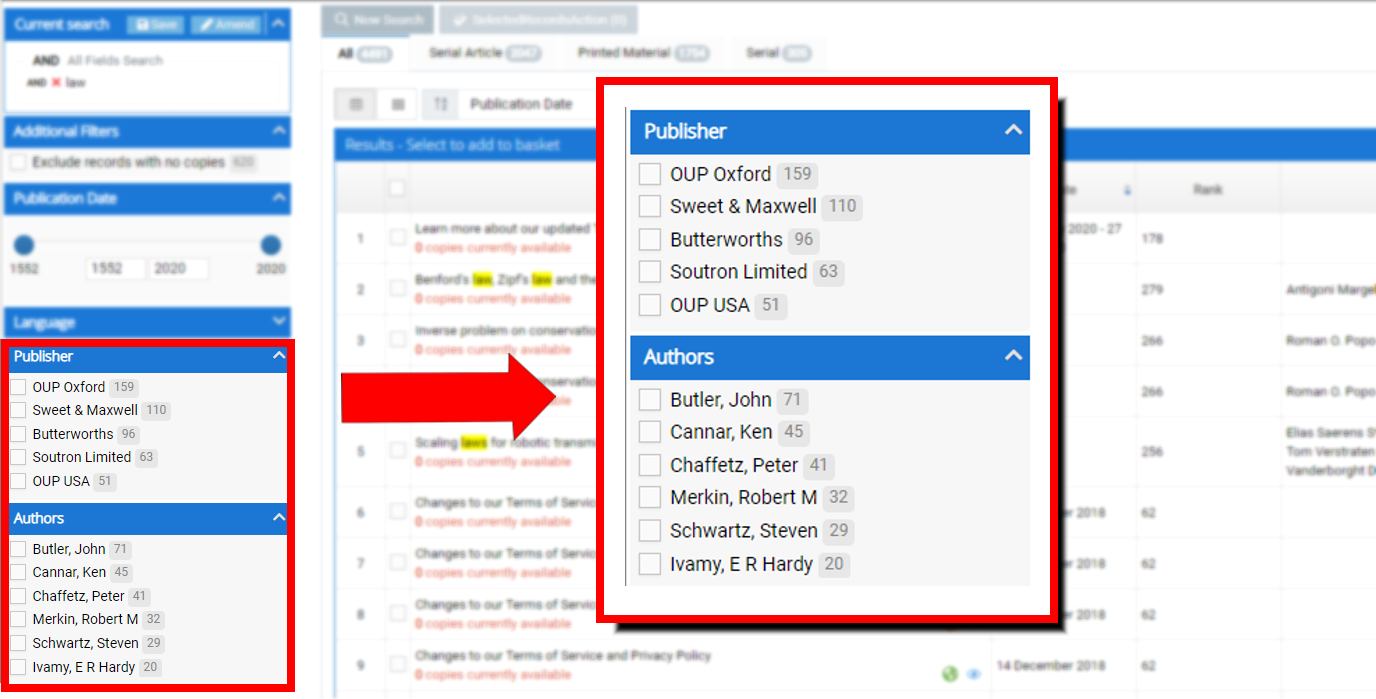
Task: Switch to the compact list view icon
Action: 398,104
